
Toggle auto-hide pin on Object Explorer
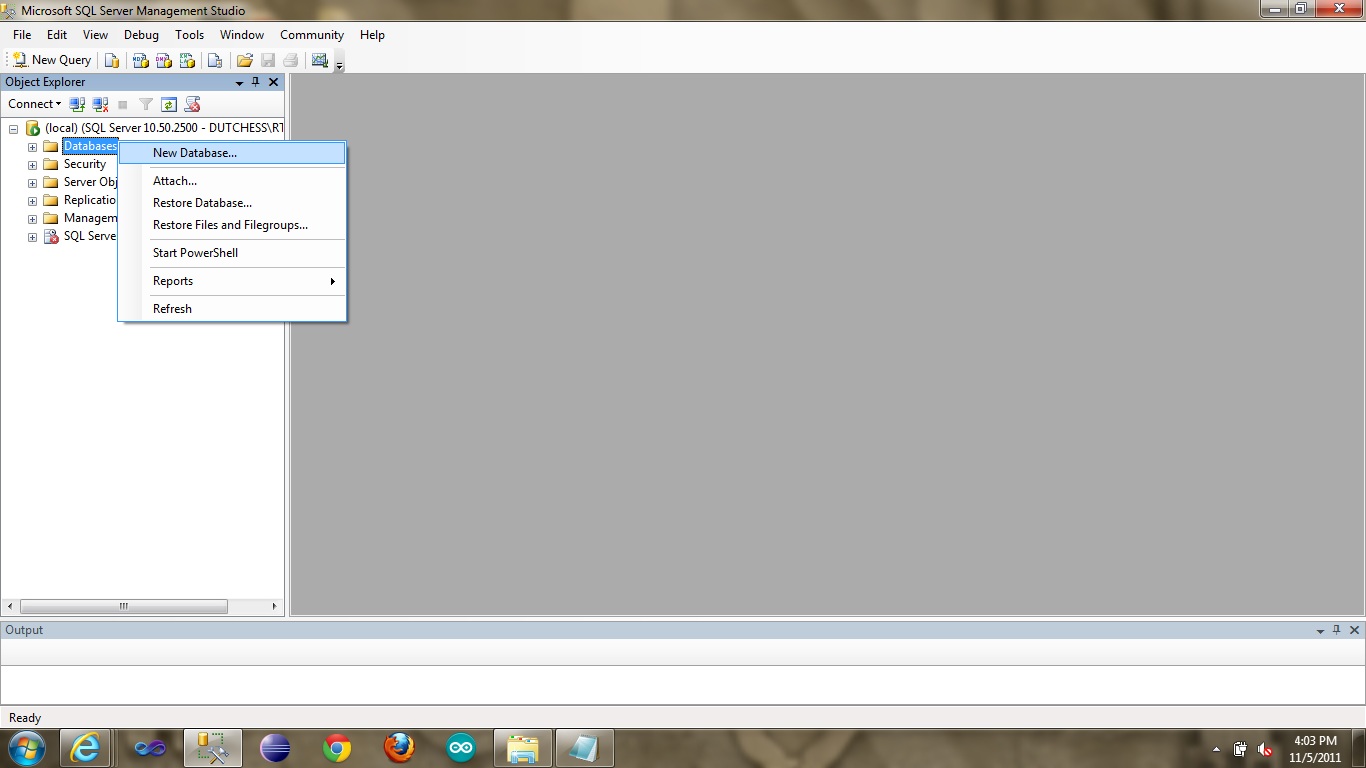[x=256, y=82]
